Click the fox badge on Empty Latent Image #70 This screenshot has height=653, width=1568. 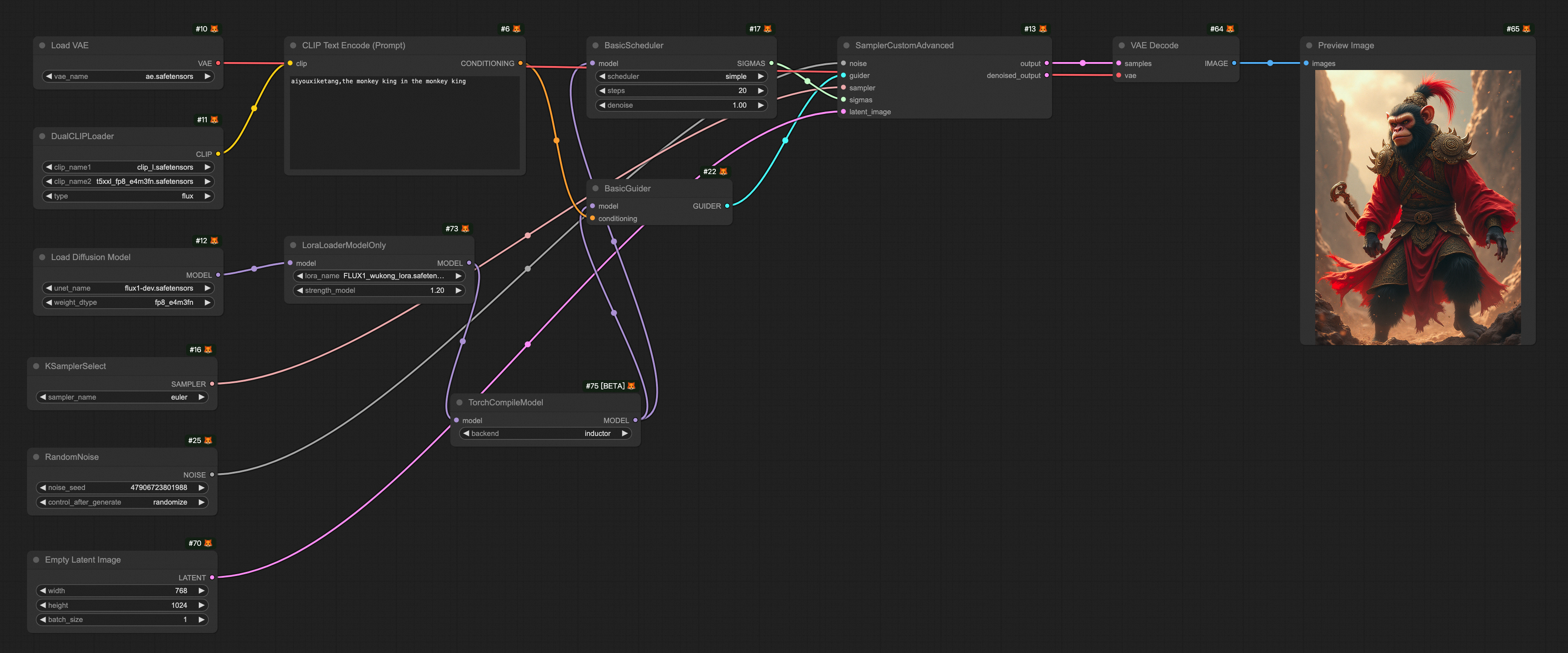tap(208, 543)
